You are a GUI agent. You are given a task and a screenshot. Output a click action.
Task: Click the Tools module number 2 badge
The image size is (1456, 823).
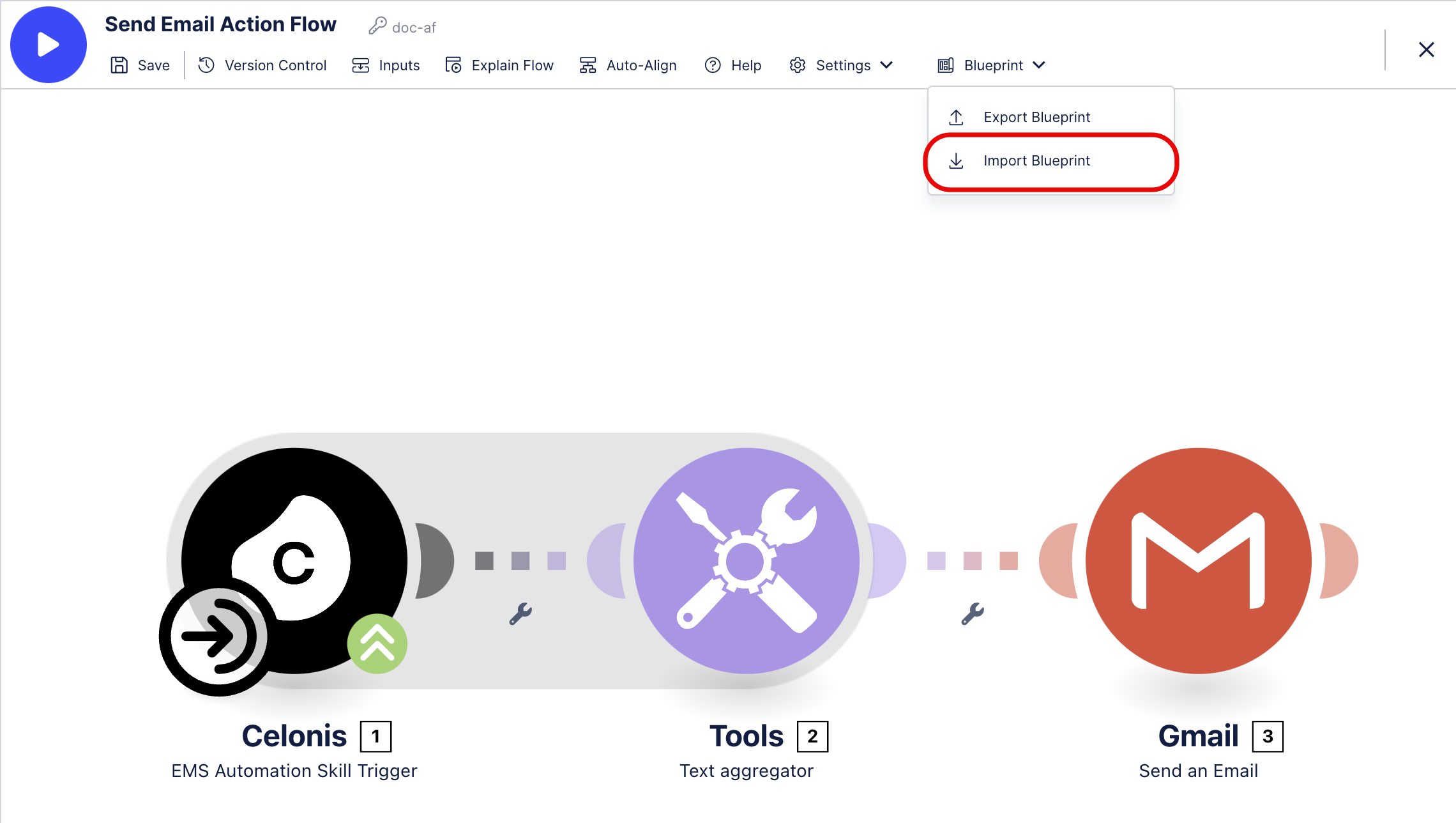pos(812,736)
